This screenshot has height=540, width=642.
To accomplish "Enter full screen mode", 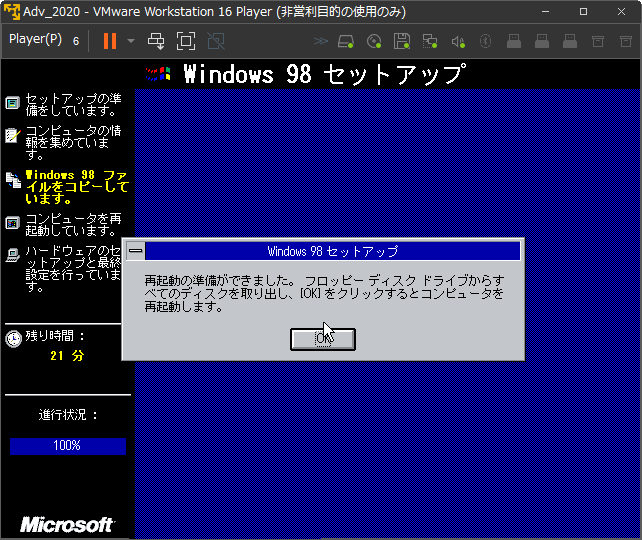I will pyautogui.click(x=186, y=41).
